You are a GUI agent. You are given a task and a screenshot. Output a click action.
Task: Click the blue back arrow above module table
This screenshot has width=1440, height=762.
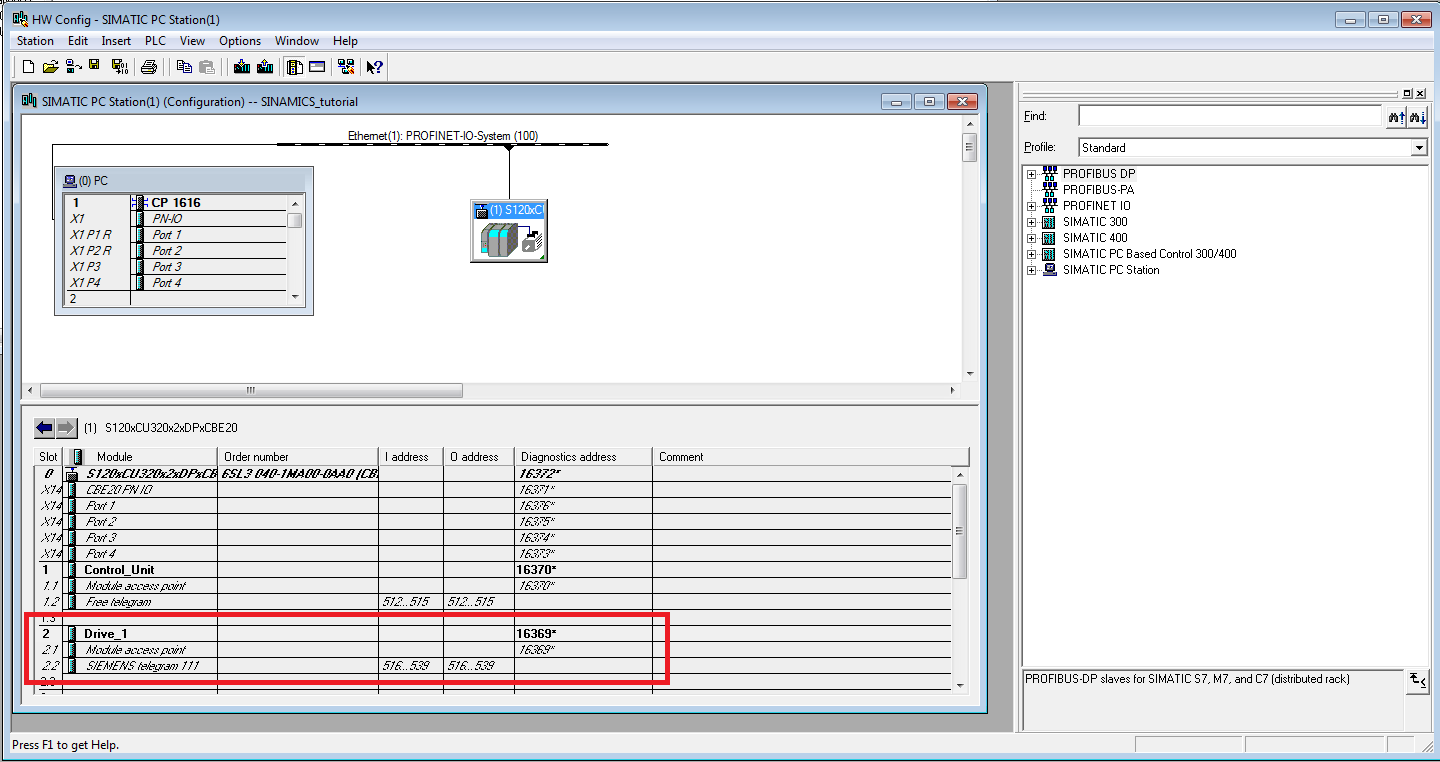(44, 428)
